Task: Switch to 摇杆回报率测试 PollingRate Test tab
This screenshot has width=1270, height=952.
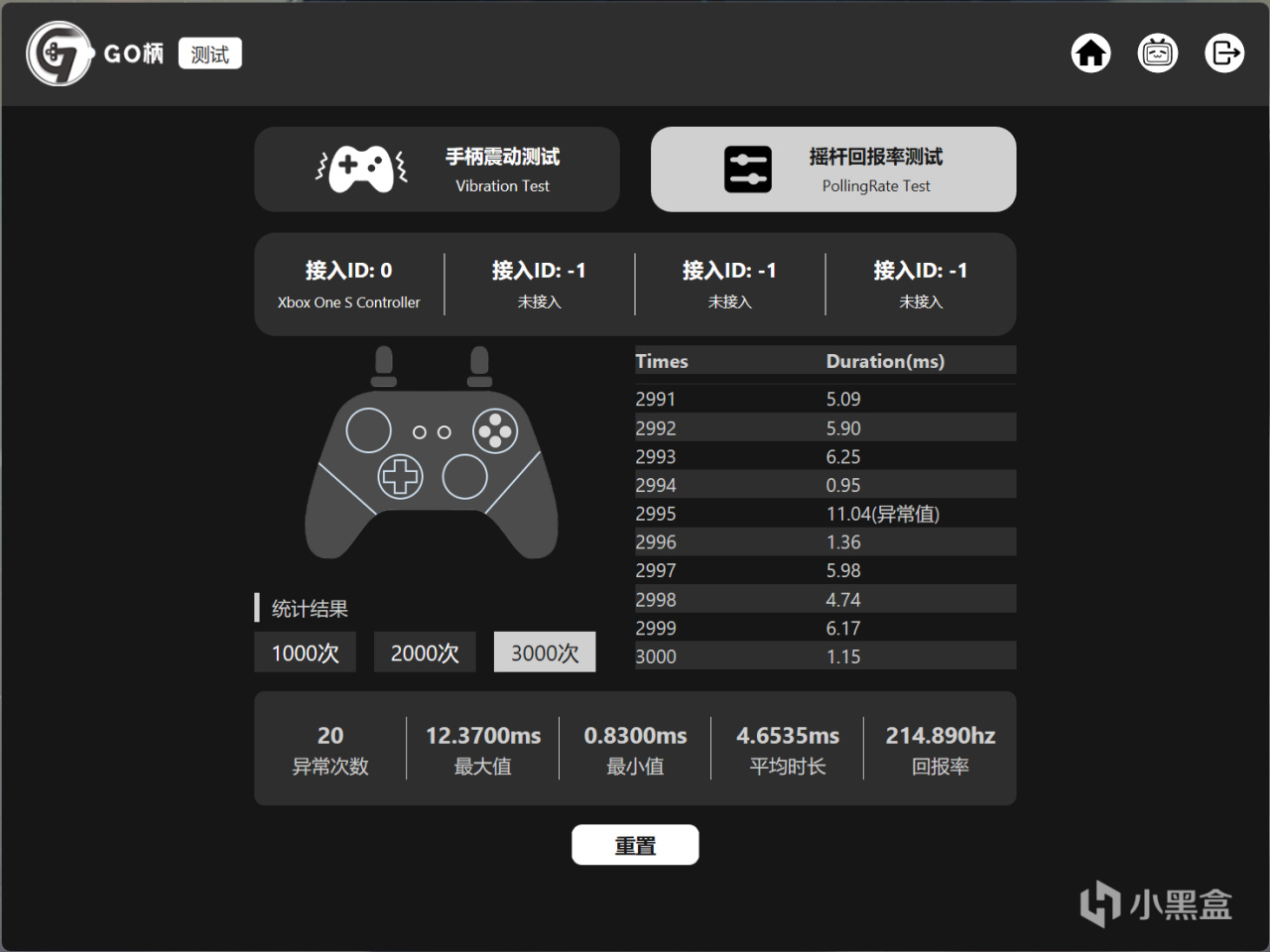Action: point(833,170)
